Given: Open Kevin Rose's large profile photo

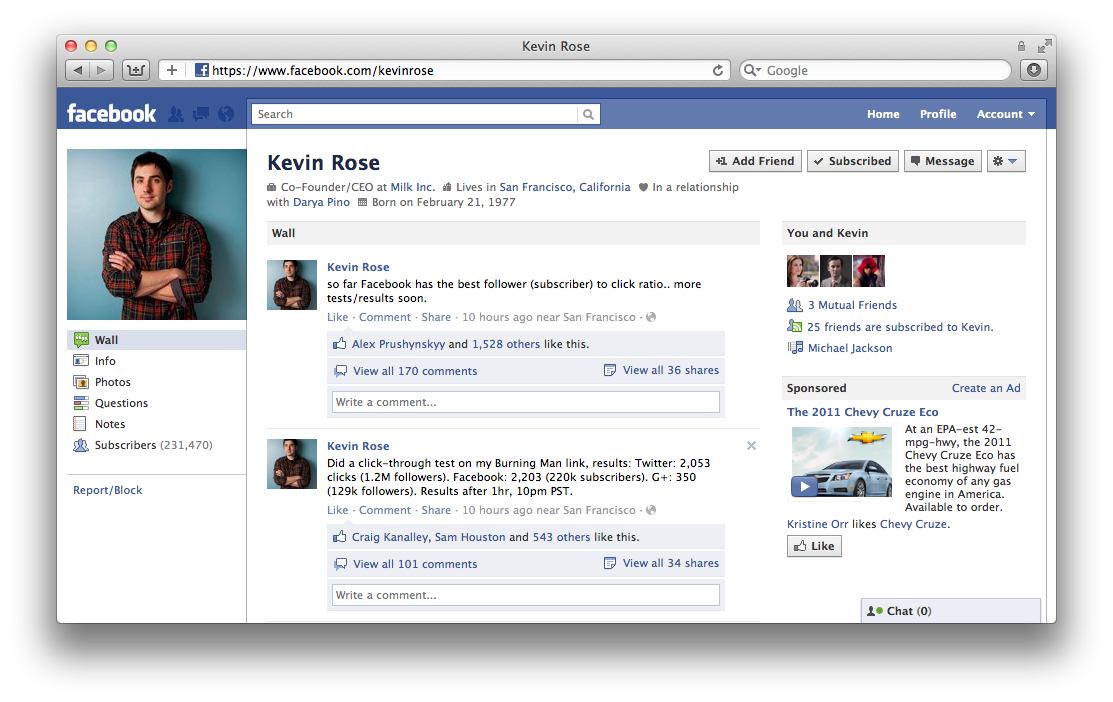Looking at the screenshot, I should (157, 234).
